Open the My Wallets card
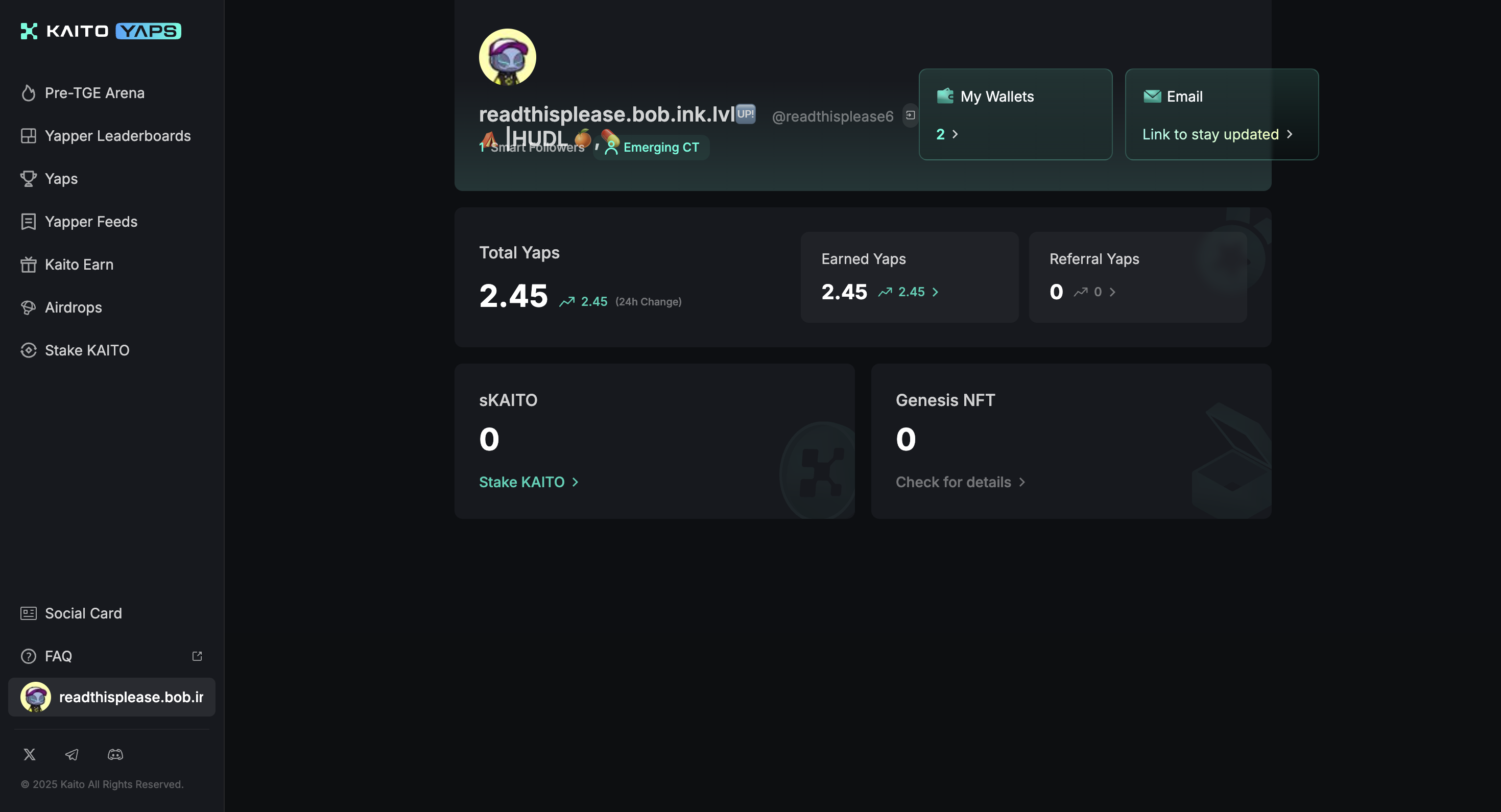 tap(1015, 114)
